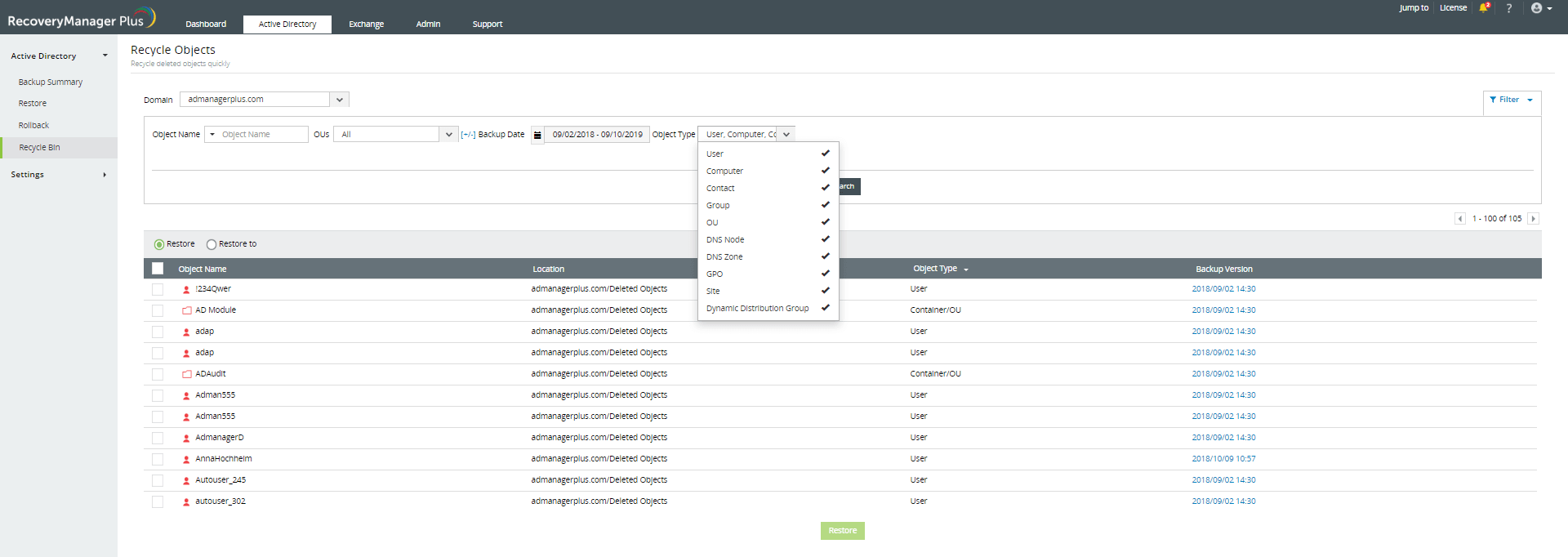Screen dimensions: 1568x557
Task: Check the select-all checkbox in table header
Action: click(158, 269)
